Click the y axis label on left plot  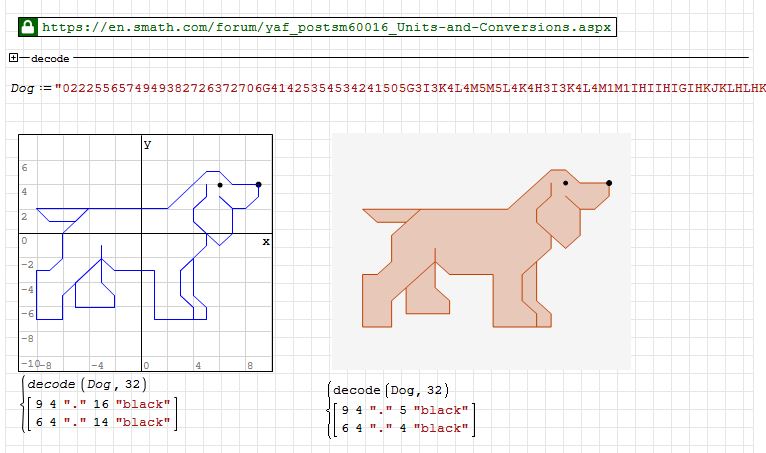point(147,145)
